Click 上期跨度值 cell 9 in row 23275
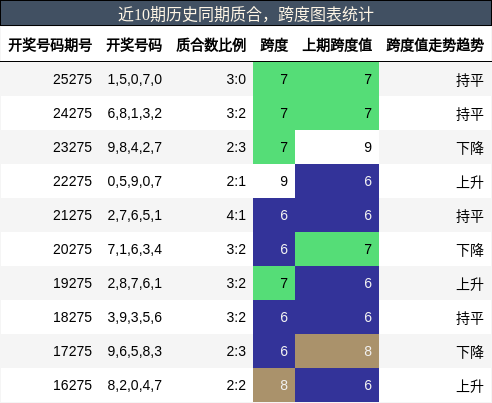The height and width of the screenshot is (403, 492). click(337, 147)
